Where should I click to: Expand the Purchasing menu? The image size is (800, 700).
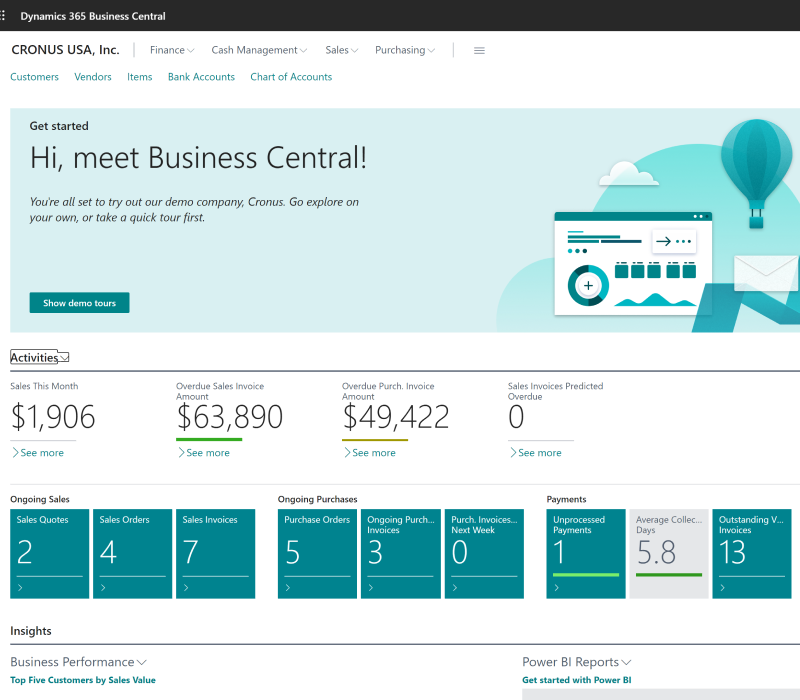(x=405, y=50)
